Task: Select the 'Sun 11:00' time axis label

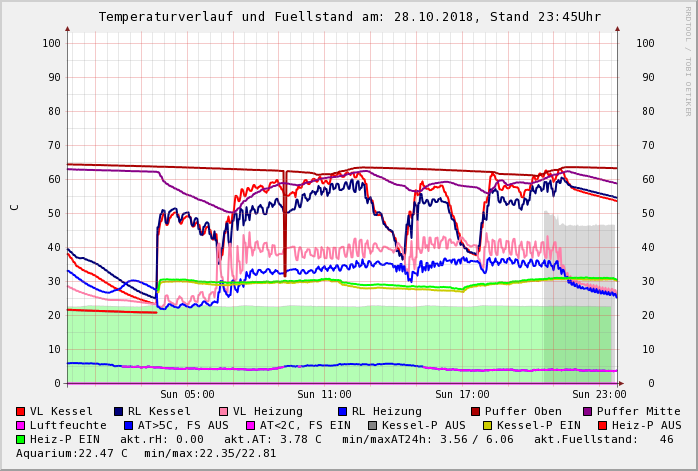Action: [x=324, y=395]
